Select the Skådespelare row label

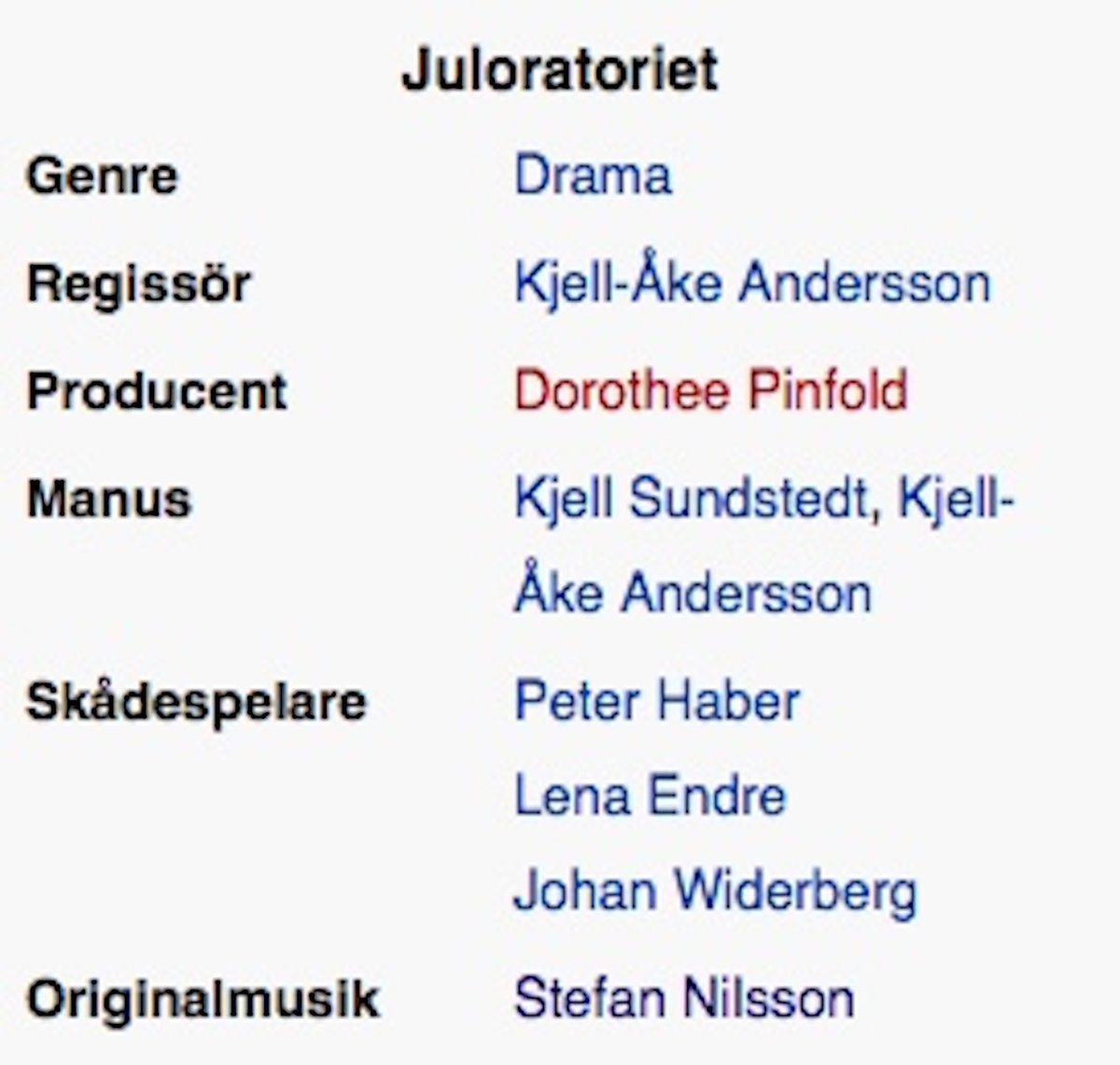(196, 701)
